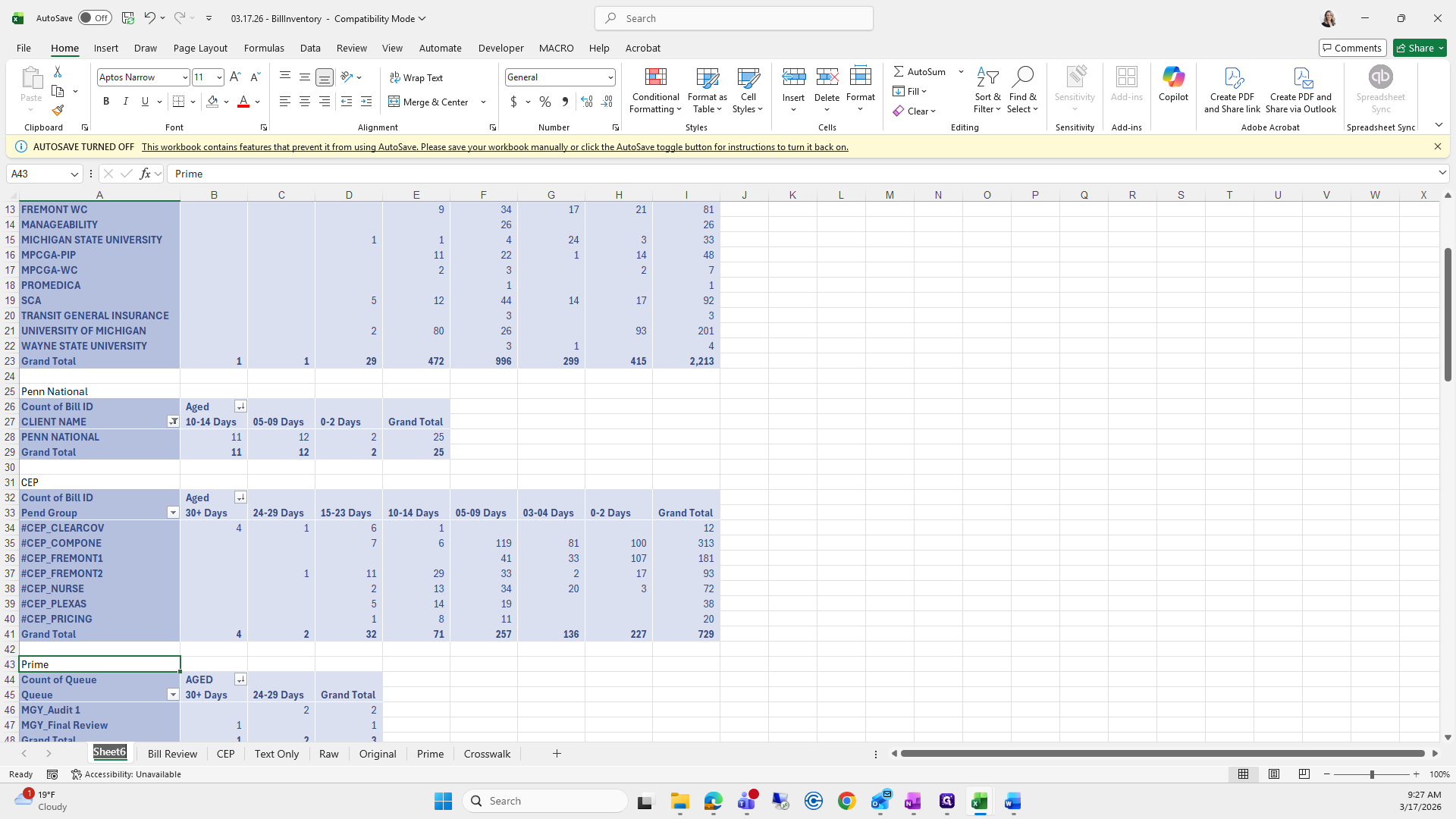Open the font name dropdown
Screen dimensions: 1456x819
tap(184, 77)
